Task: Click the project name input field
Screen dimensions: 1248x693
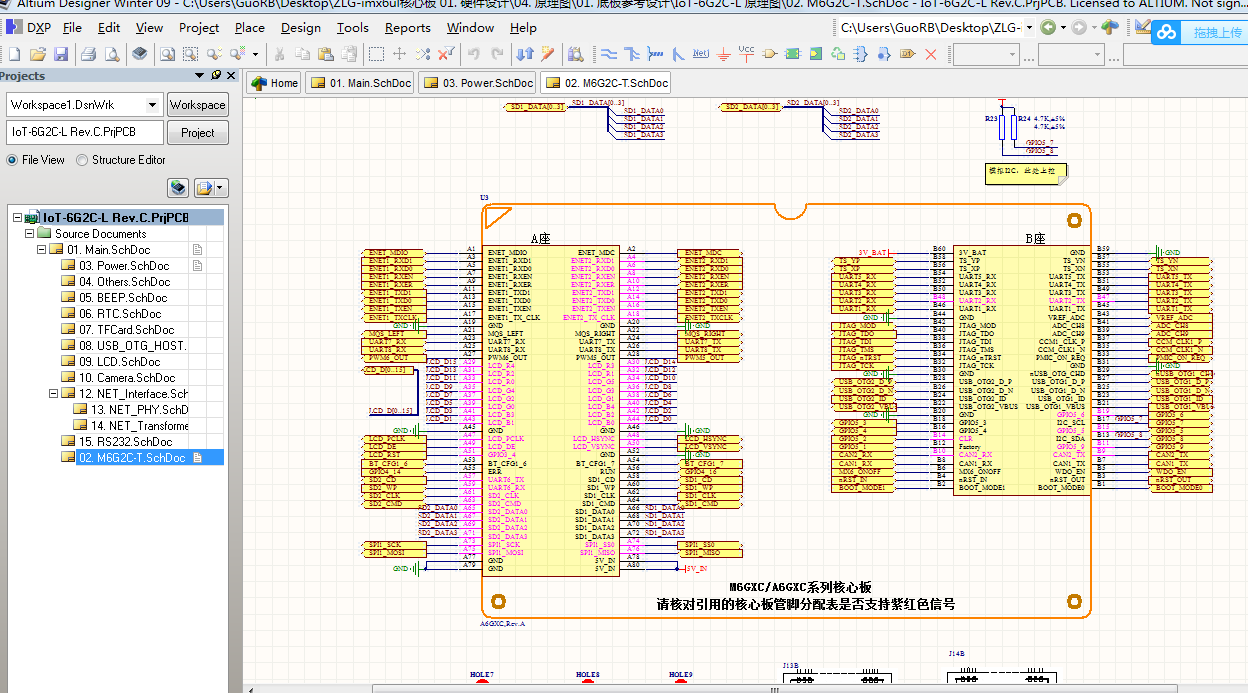Action: (x=84, y=132)
